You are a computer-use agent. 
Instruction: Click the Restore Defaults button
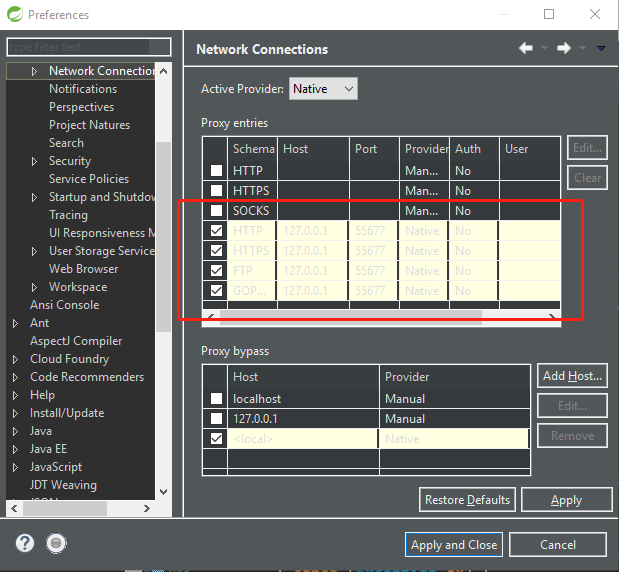click(x=467, y=500)
